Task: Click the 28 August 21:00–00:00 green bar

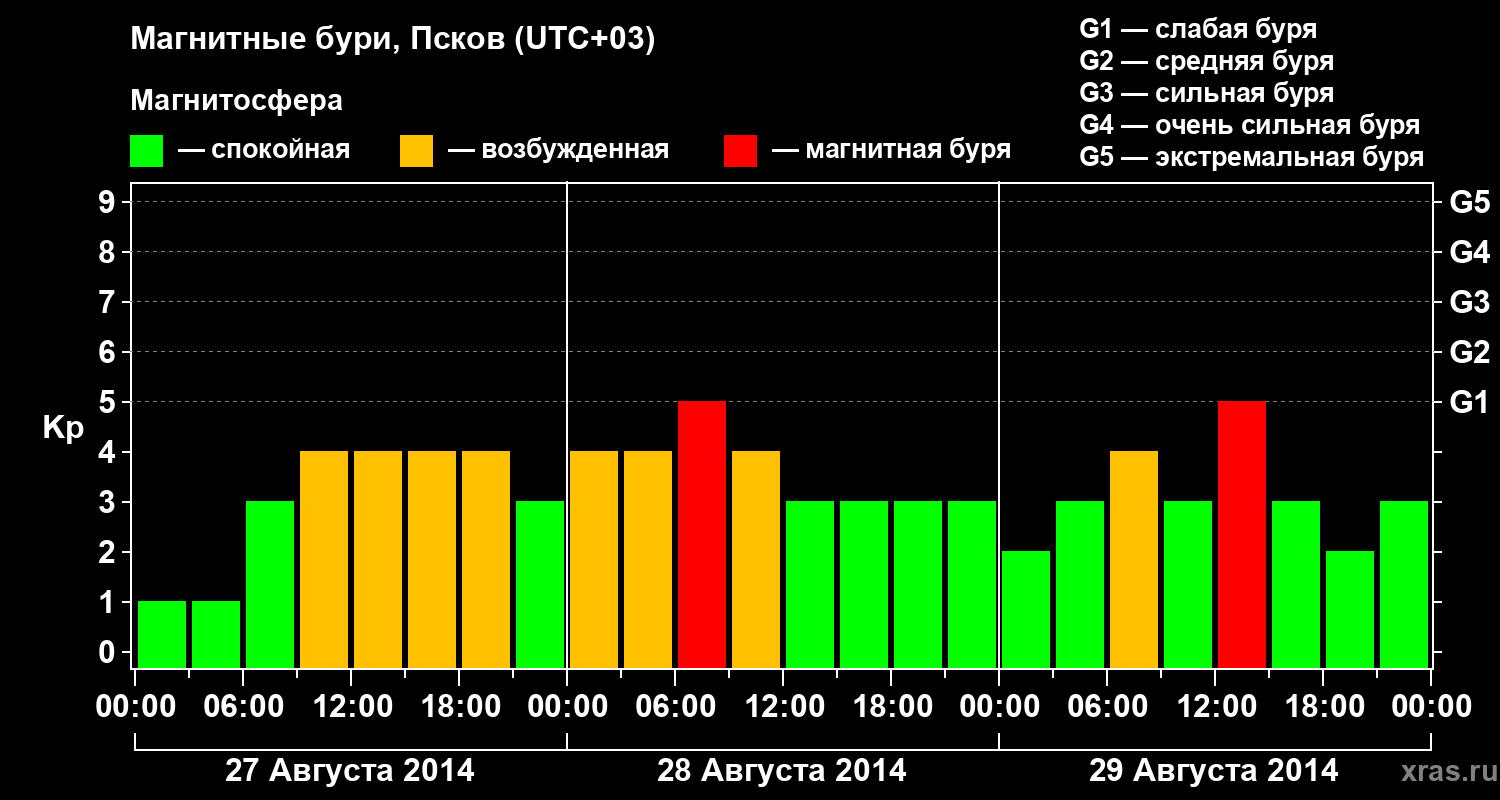Action: pos(972,584)
